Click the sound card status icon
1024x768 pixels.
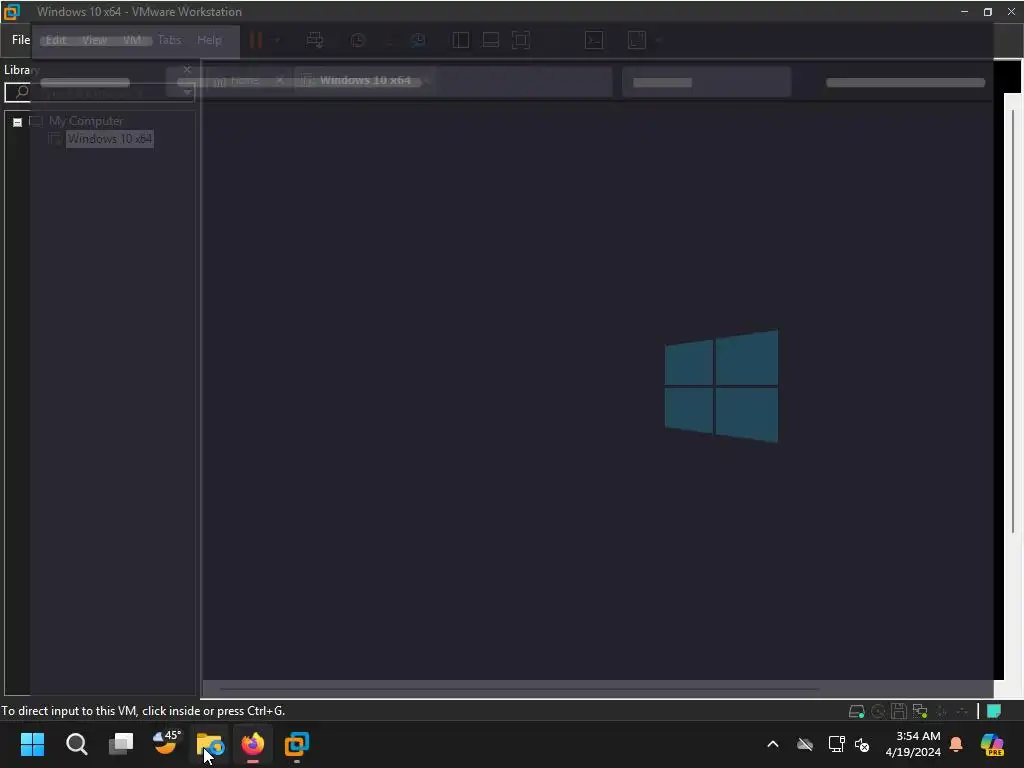(x=962, y=711)
